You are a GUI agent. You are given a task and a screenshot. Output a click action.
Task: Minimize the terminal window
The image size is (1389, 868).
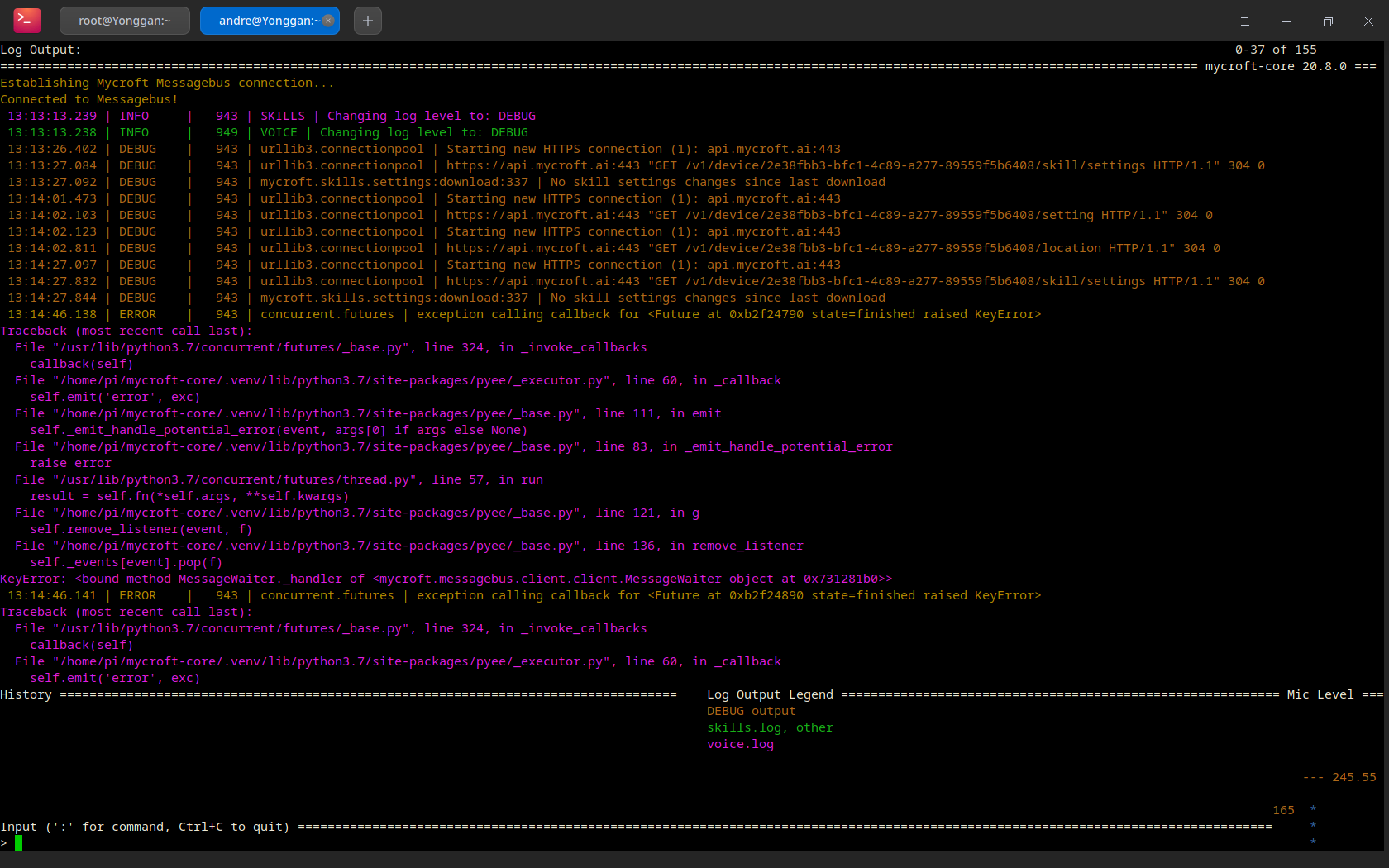click(x=1286, y=21)
